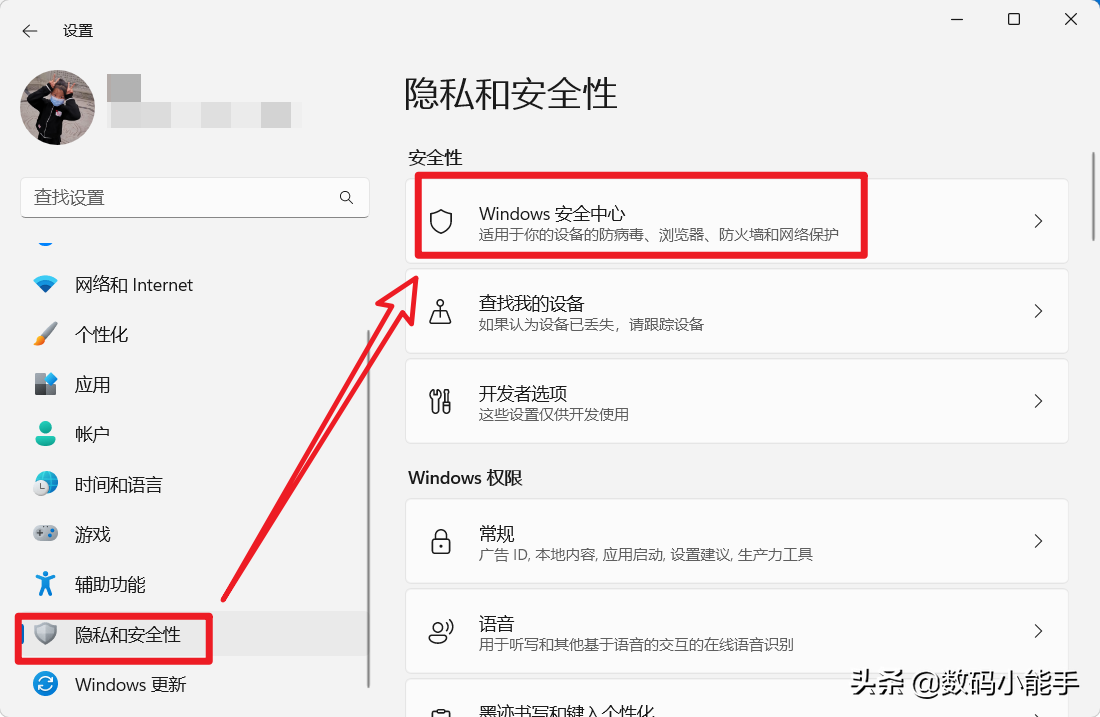Minimize the Settings window
The width and height of the screenshot is (1100, 717).
click(957, 20)
